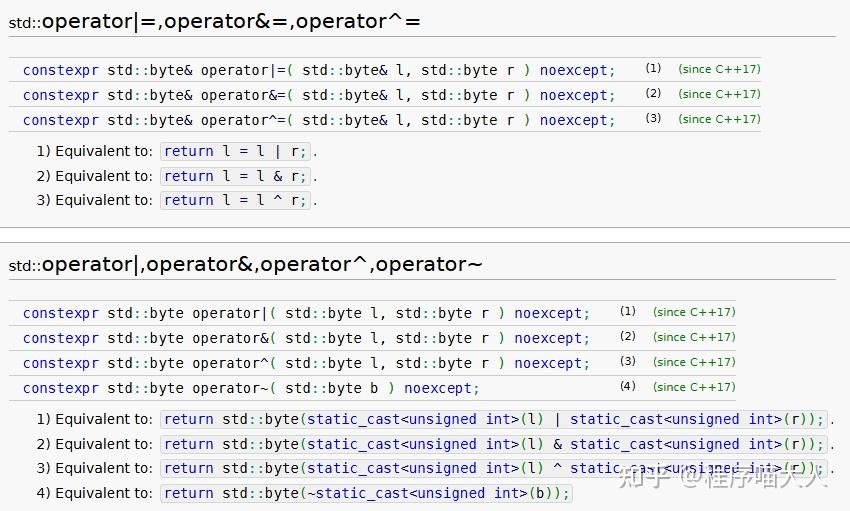Image resolution: width=850 pixels, height=511 pixels.
Task: Click the (3) marker beside operator^=
Action: click(653, 118)
